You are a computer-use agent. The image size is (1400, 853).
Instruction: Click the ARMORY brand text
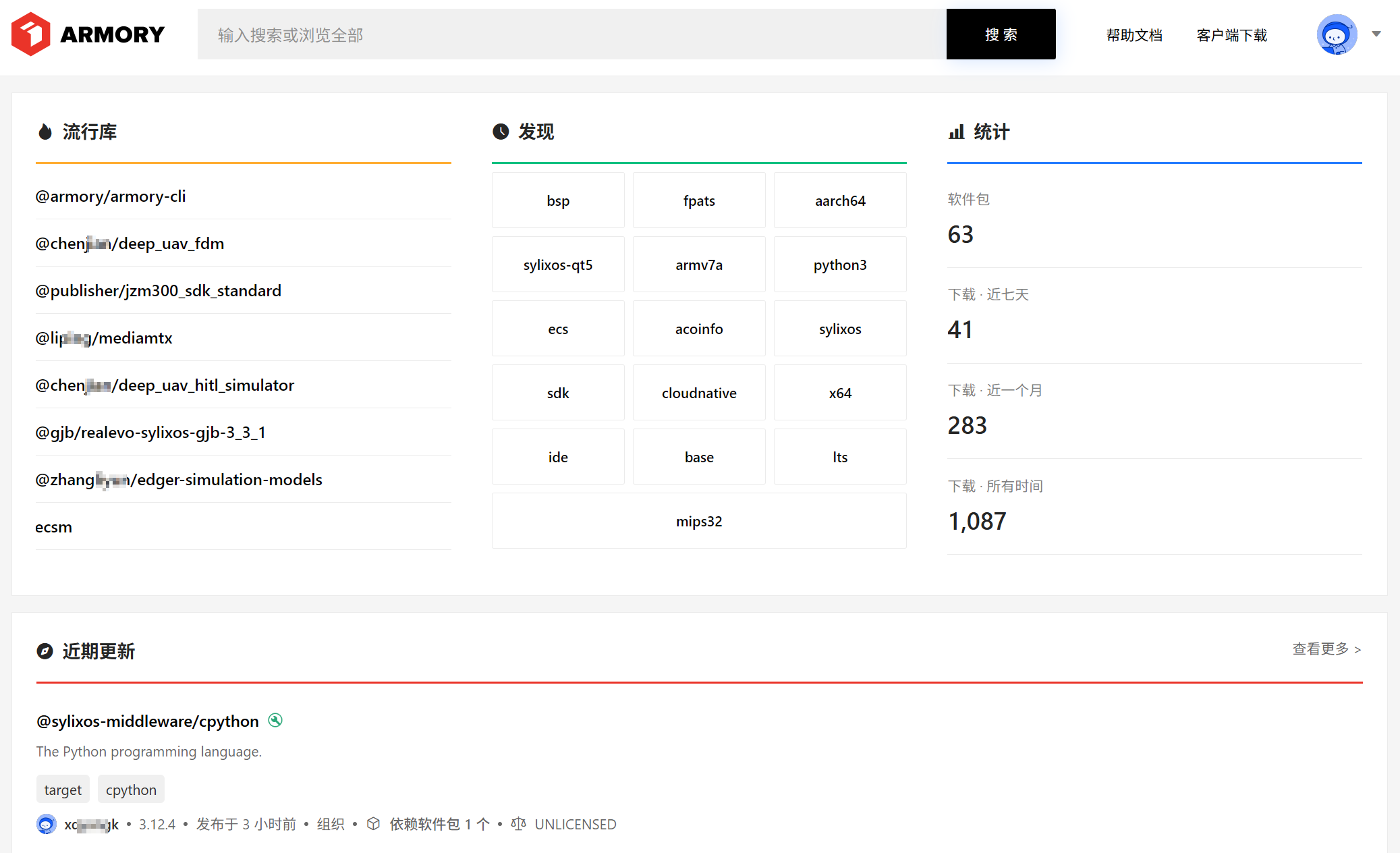coord(112,34)
